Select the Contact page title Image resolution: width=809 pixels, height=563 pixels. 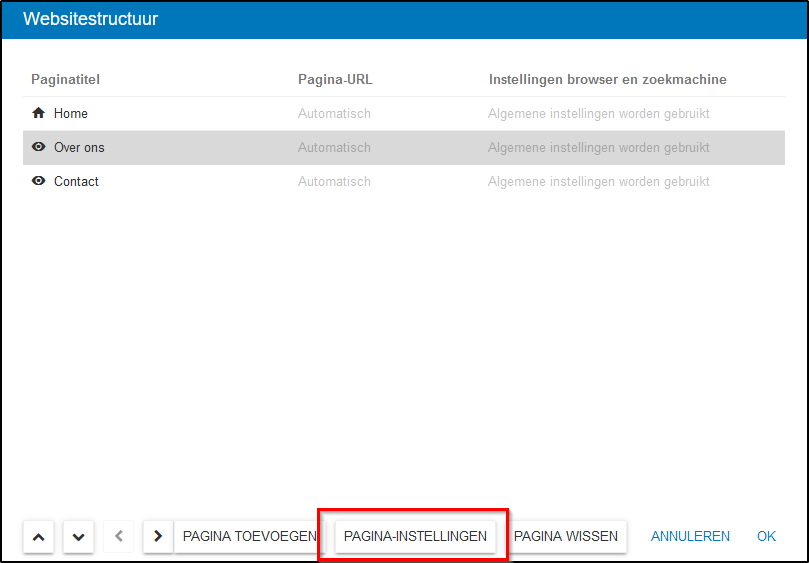point(76,182)
